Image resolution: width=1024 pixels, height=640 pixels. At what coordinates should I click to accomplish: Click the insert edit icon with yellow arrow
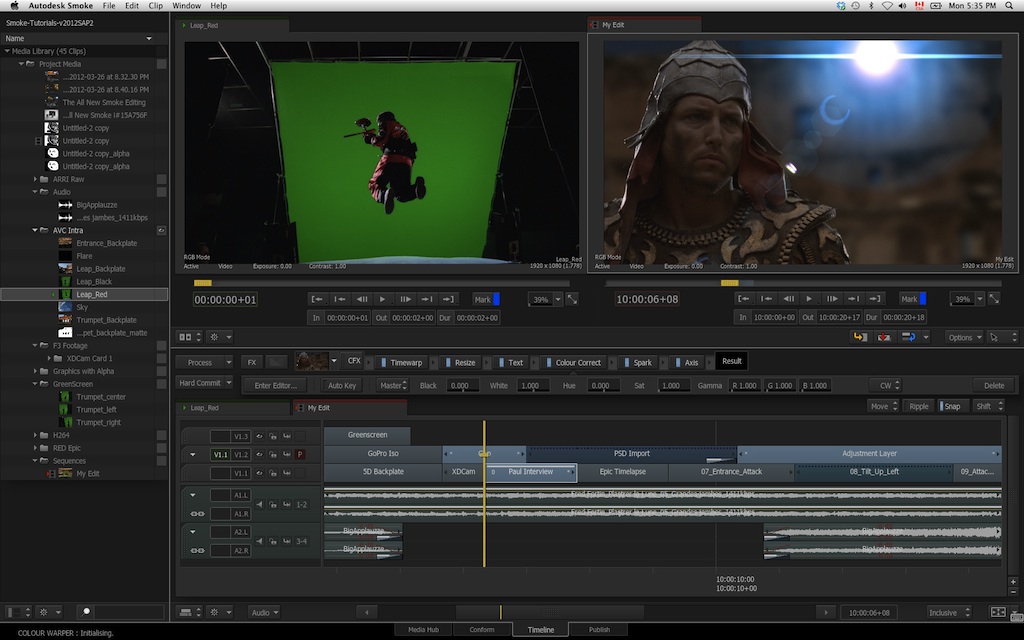pos(860,337)
